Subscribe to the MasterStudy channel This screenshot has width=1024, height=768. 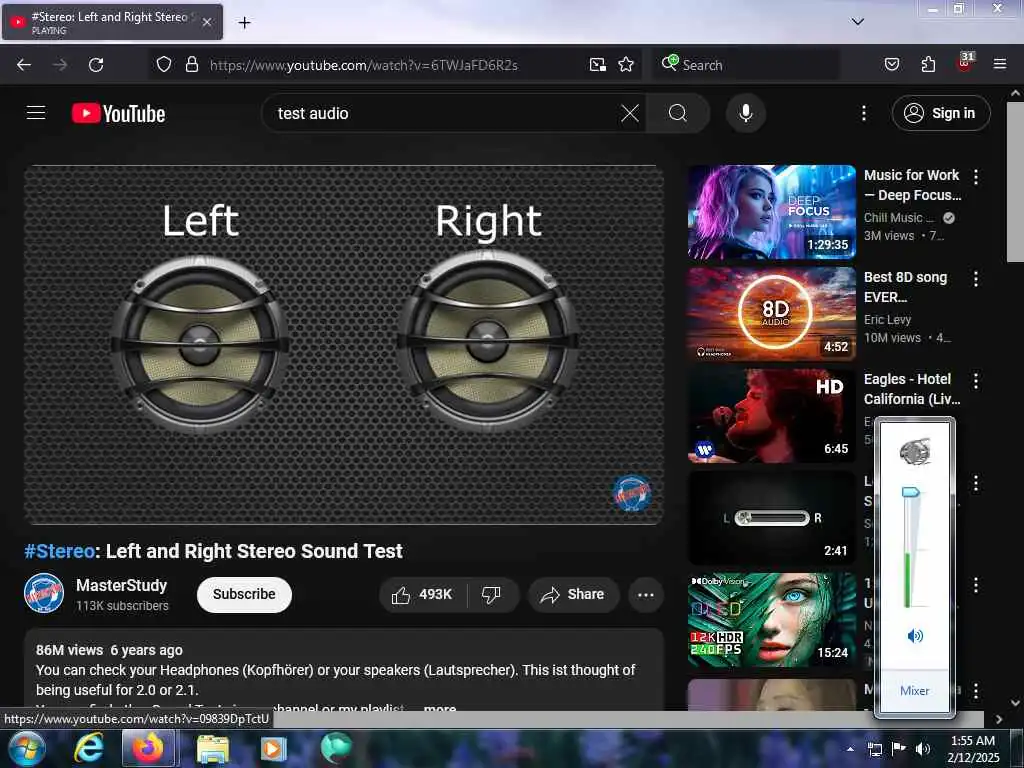pyautogui.click(x=244, y=594)
